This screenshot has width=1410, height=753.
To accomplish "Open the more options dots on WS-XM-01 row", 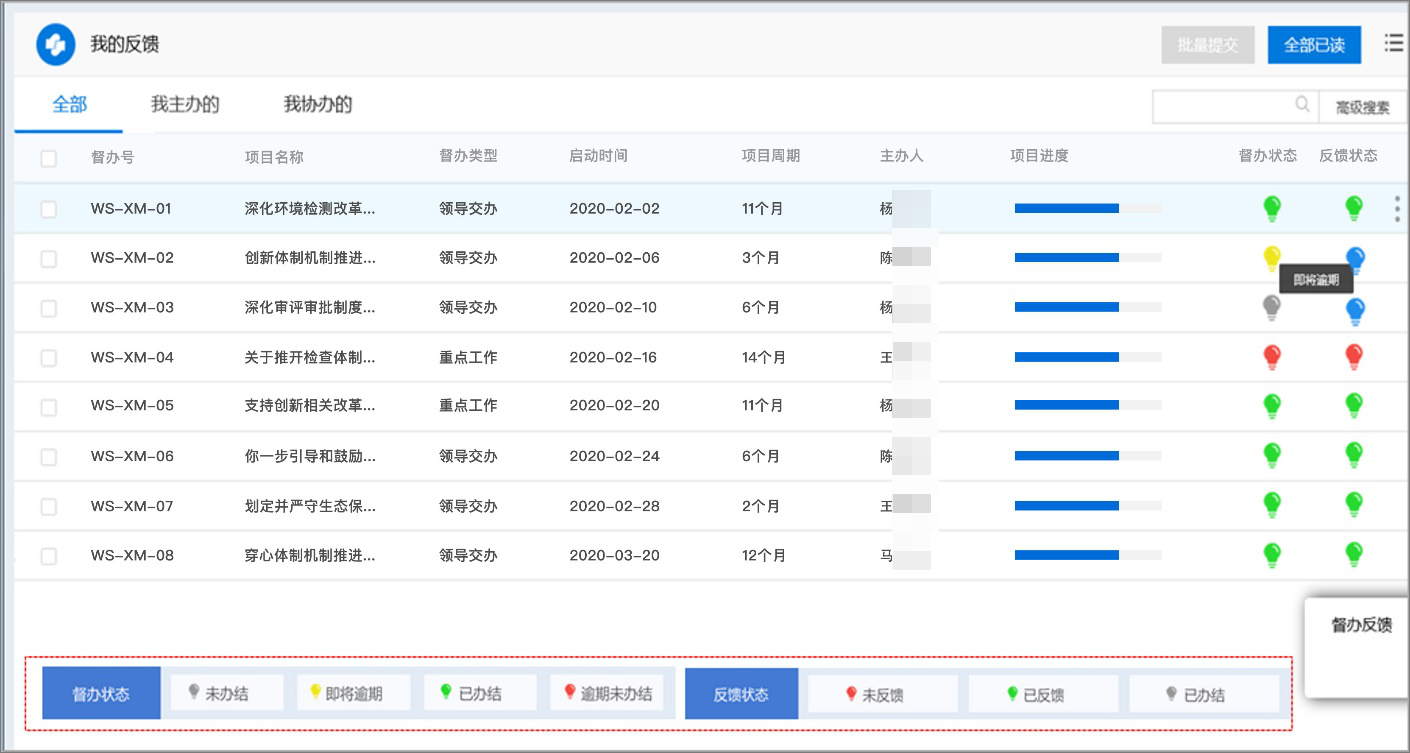I will (1397, 208).
